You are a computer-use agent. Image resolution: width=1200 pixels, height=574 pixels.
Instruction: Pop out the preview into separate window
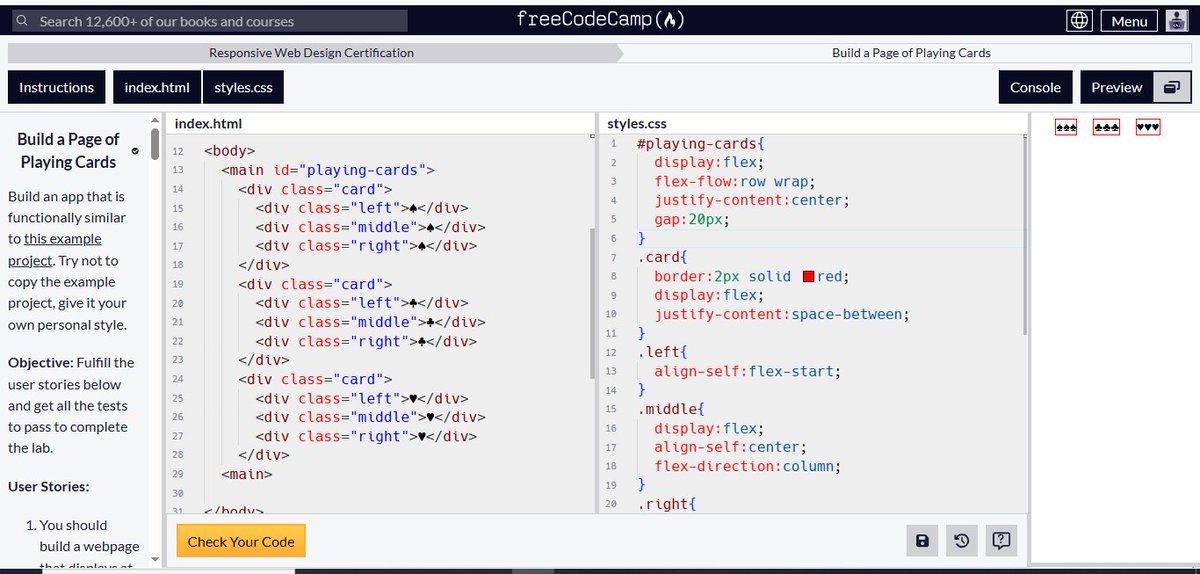pyautogui.click(x=1171, y=87)
